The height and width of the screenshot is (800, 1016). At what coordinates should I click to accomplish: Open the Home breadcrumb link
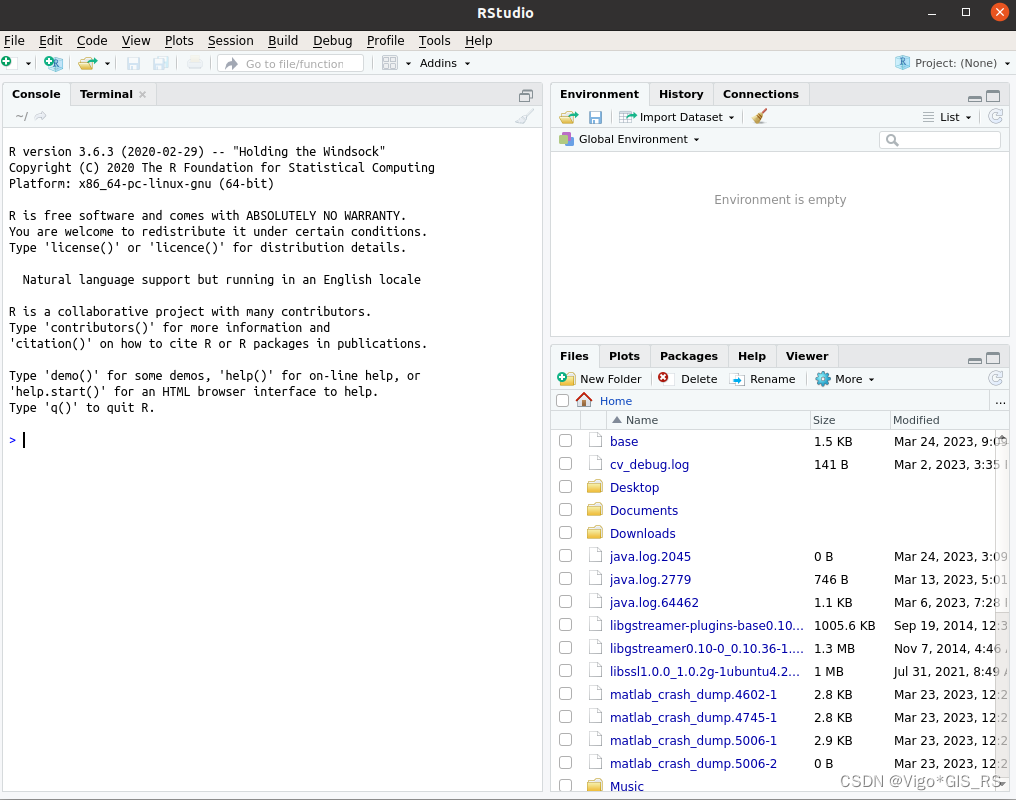[616, 401]
